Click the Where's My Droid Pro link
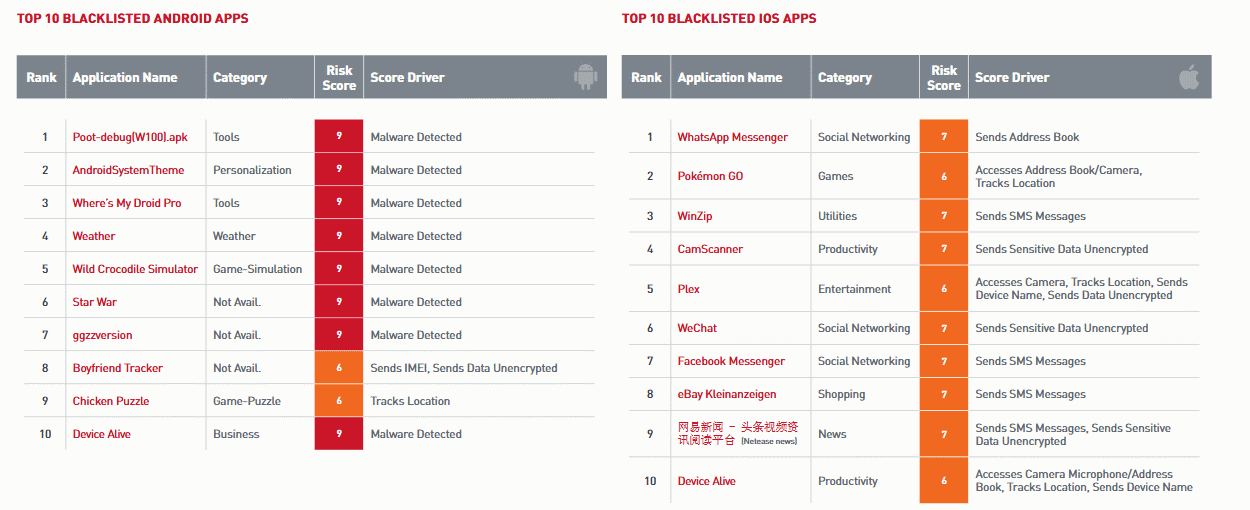The width and height of the screenshot is (1250, 510). (x=127, y=203)
